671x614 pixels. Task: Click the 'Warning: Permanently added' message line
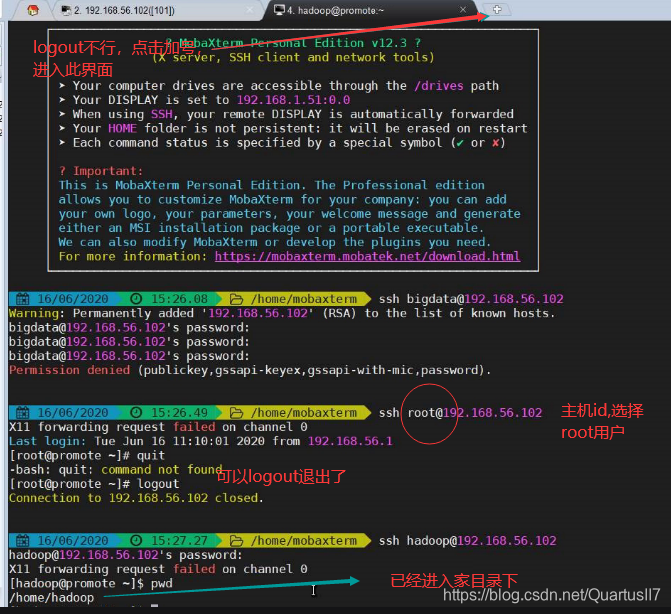pyautogui.click(x=282, y=313)
